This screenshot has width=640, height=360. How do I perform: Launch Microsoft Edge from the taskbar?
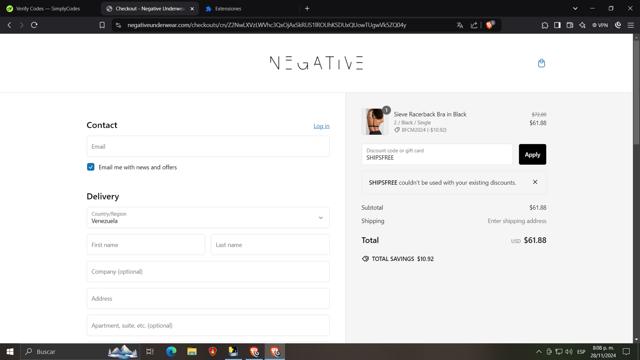pyautogui.click(x=171, y=351)
